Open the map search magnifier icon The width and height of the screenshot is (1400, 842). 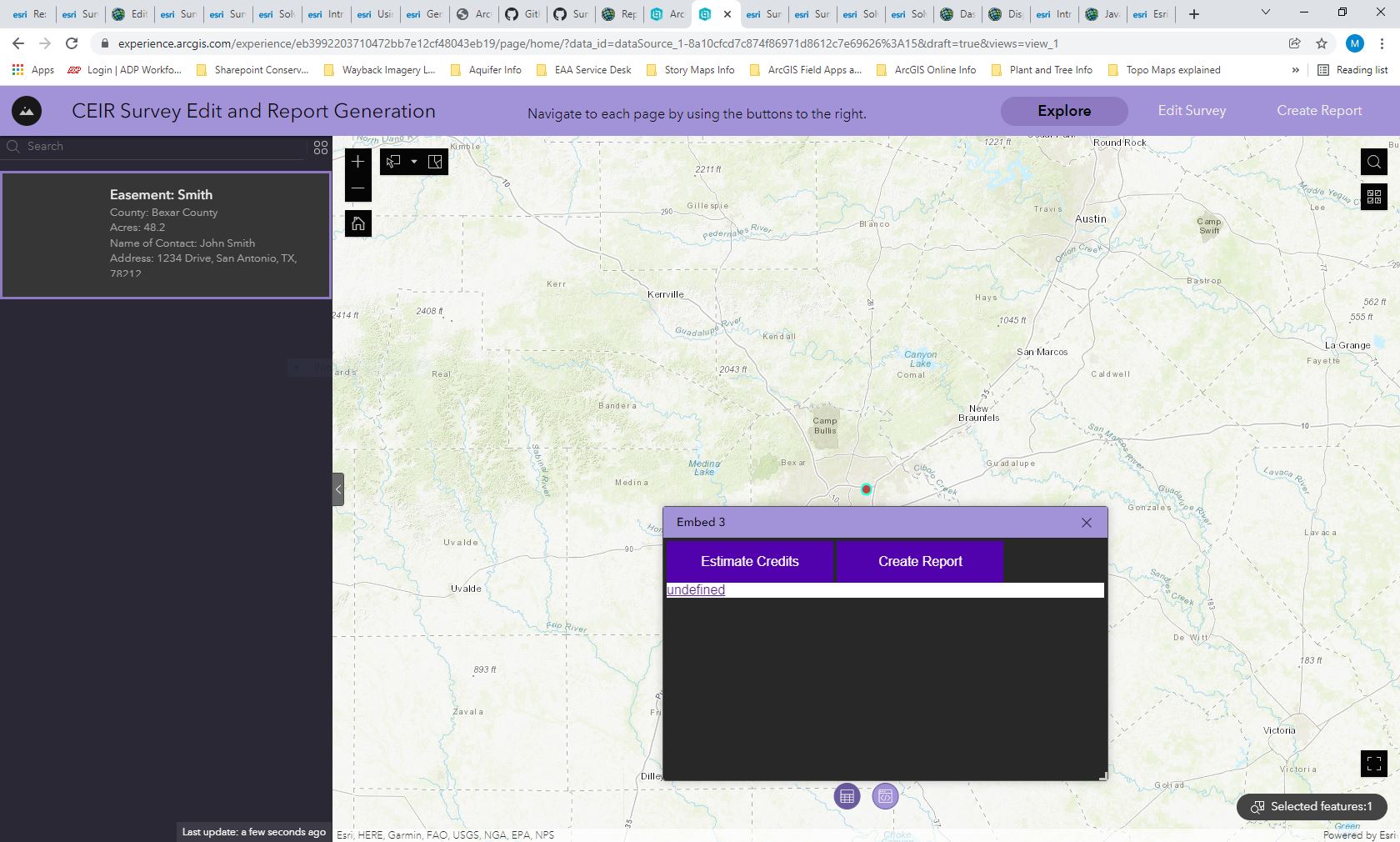coord(1373,163)
